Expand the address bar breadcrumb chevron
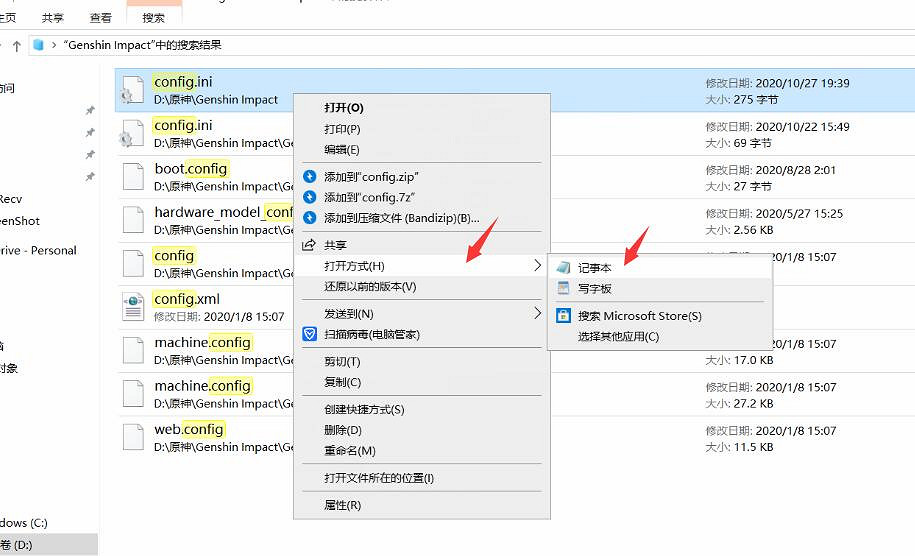Screen dimensions: 915x556 click(54, 45)
